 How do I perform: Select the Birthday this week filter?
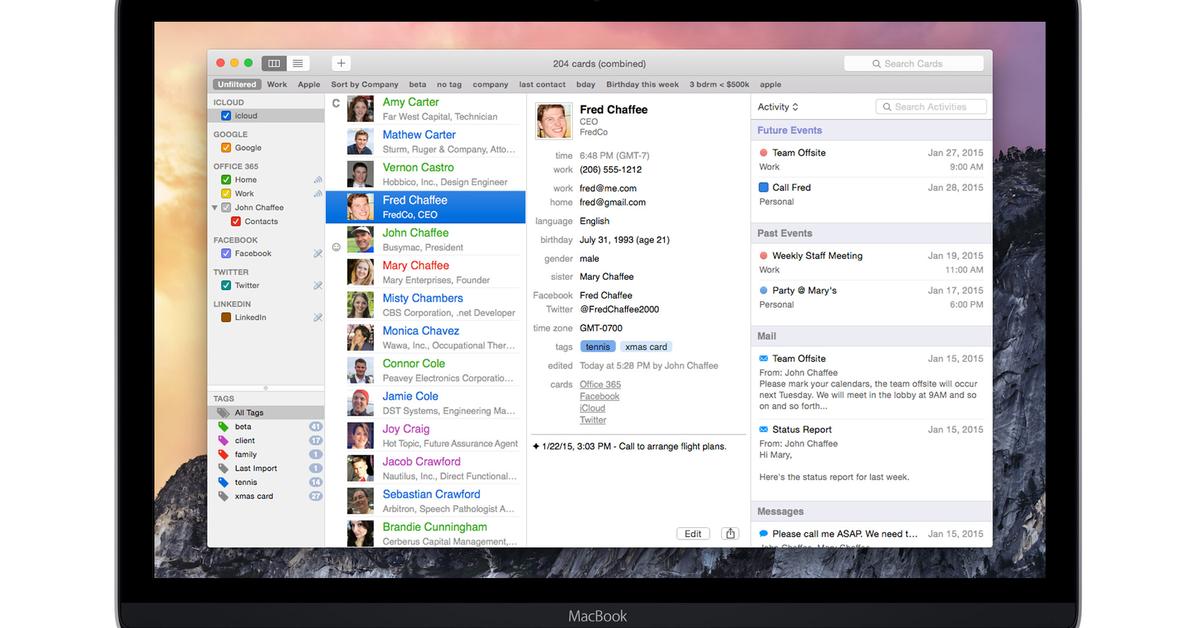(642, 85)
